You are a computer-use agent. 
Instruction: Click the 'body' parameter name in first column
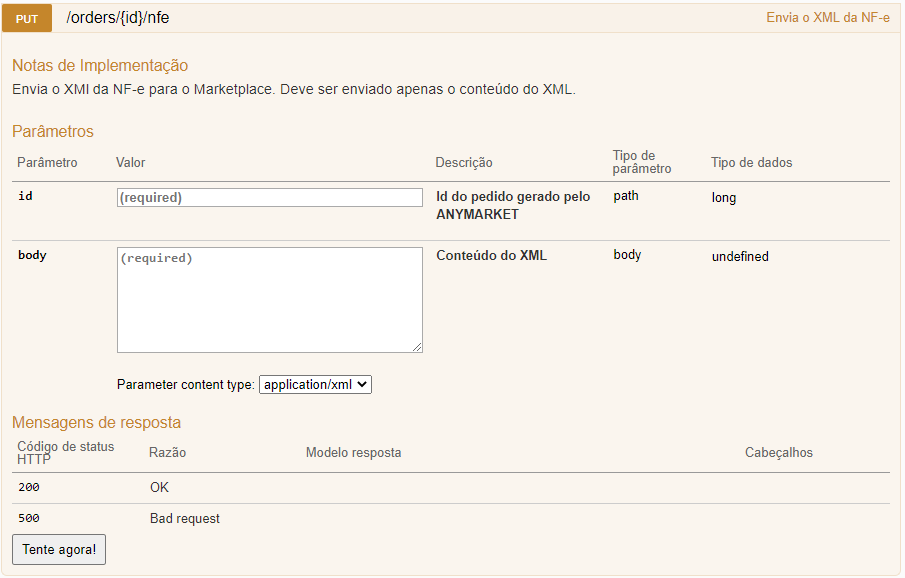(x=32, y=255)
